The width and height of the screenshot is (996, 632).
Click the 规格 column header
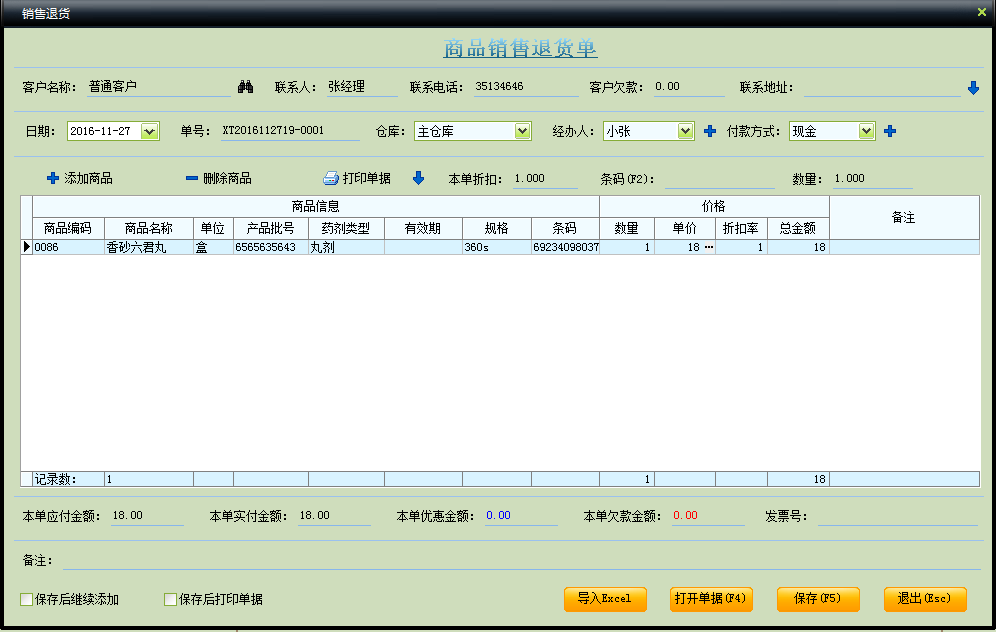click(x=497, y=228)
